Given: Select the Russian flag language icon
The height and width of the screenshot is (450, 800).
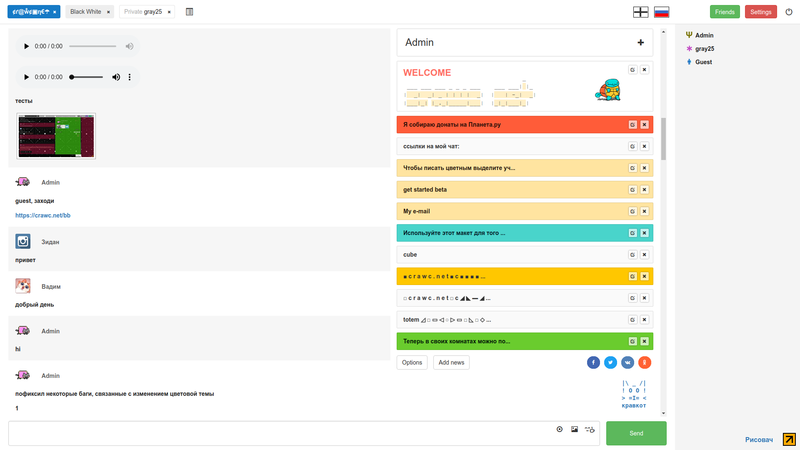Looking at the screenshot, I should click(662, 12).
